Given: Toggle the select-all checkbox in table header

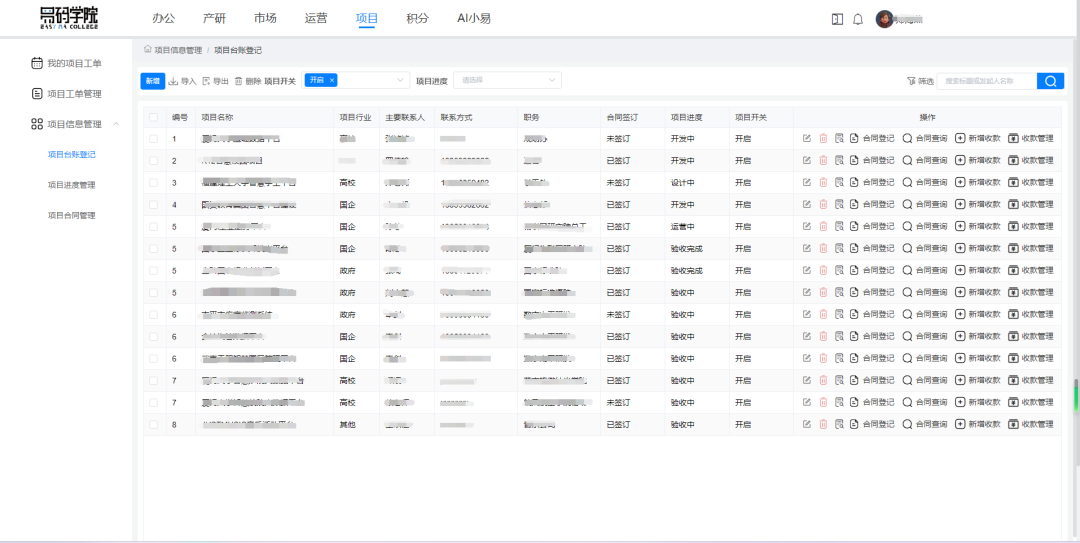Looking at the screenshot, I should 153,117.
